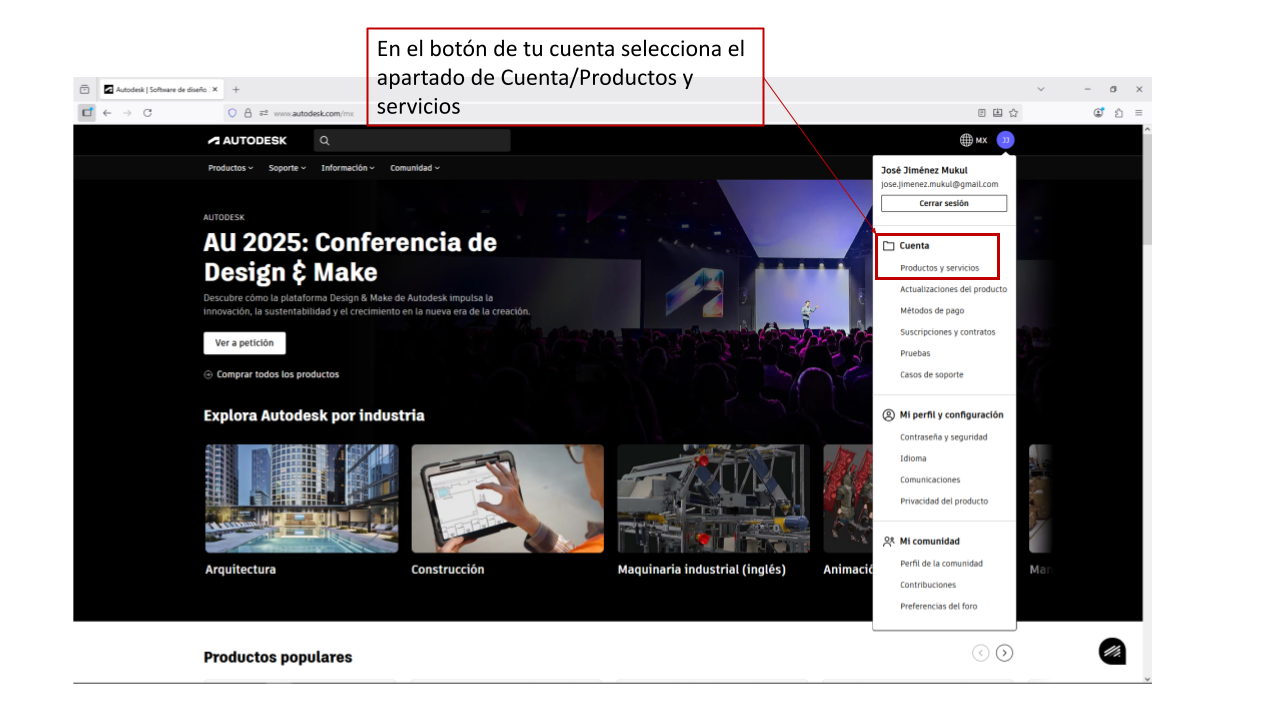
Task: Open Métodos de pago
Action: coord(932,311)
